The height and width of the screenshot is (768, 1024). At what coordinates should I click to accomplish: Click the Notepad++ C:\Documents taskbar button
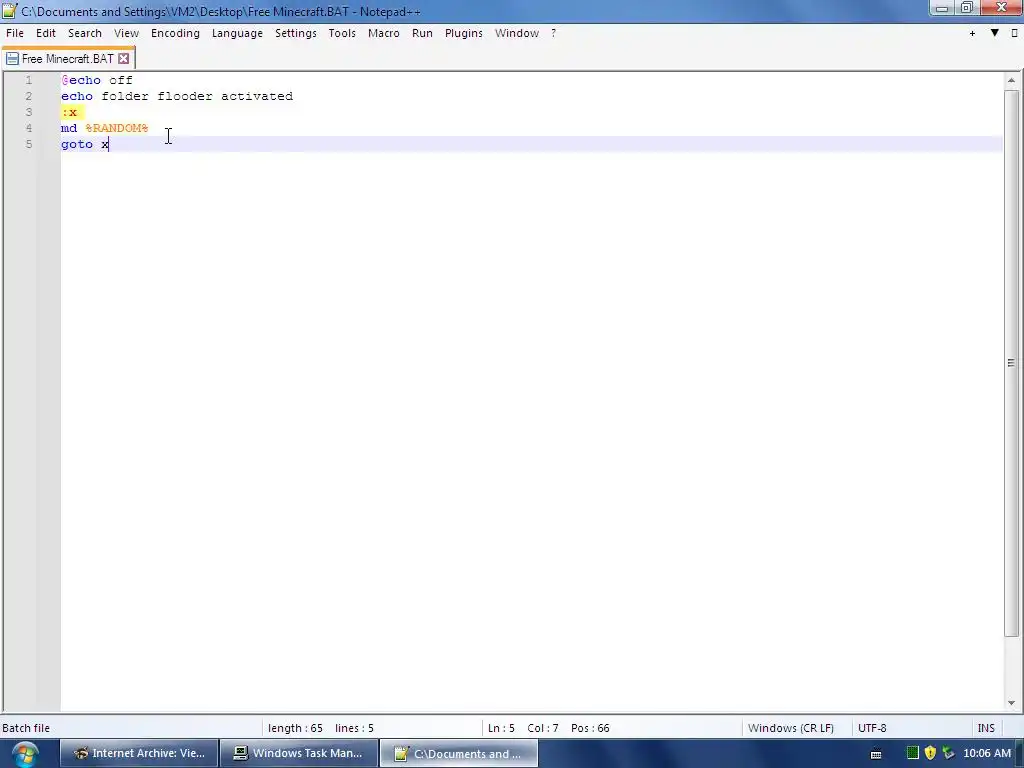458,753
